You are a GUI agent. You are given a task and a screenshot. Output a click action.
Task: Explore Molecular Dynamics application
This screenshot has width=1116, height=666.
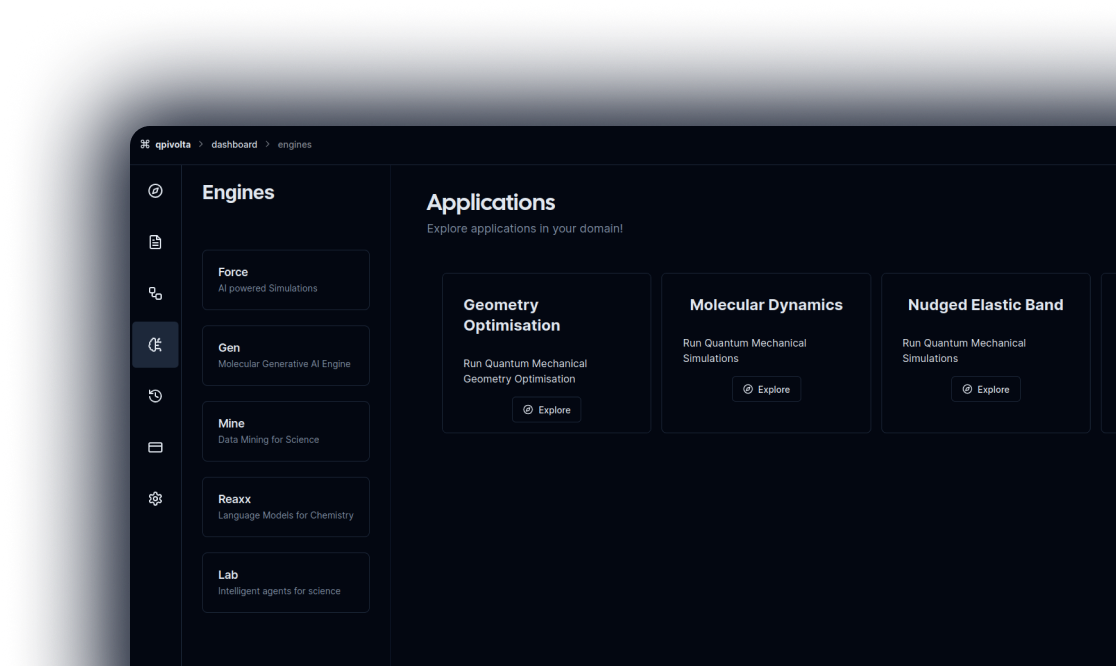[x=767, y=389]
